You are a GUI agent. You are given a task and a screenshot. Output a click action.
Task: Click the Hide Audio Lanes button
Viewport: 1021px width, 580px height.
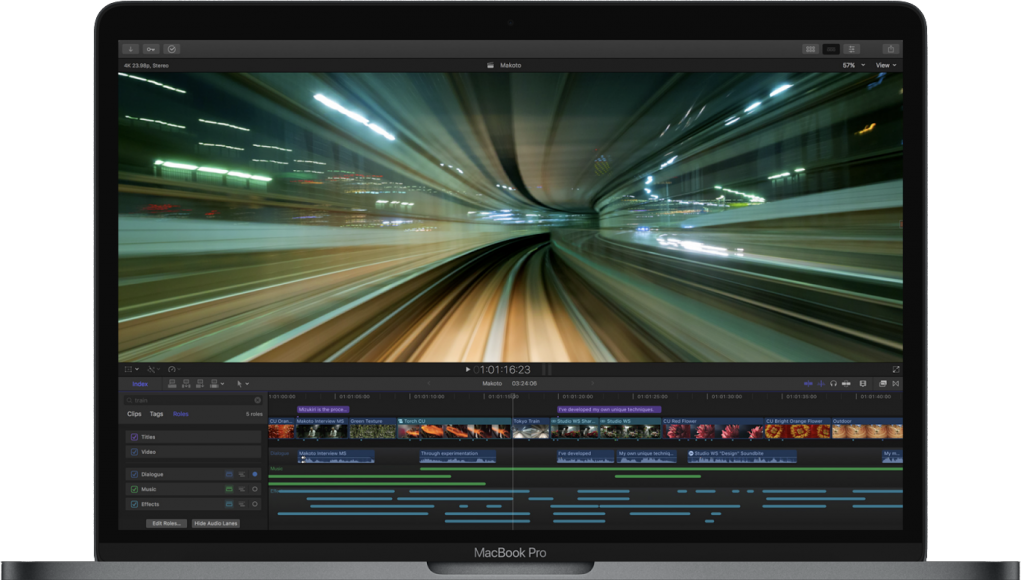(x=216, y=523)
